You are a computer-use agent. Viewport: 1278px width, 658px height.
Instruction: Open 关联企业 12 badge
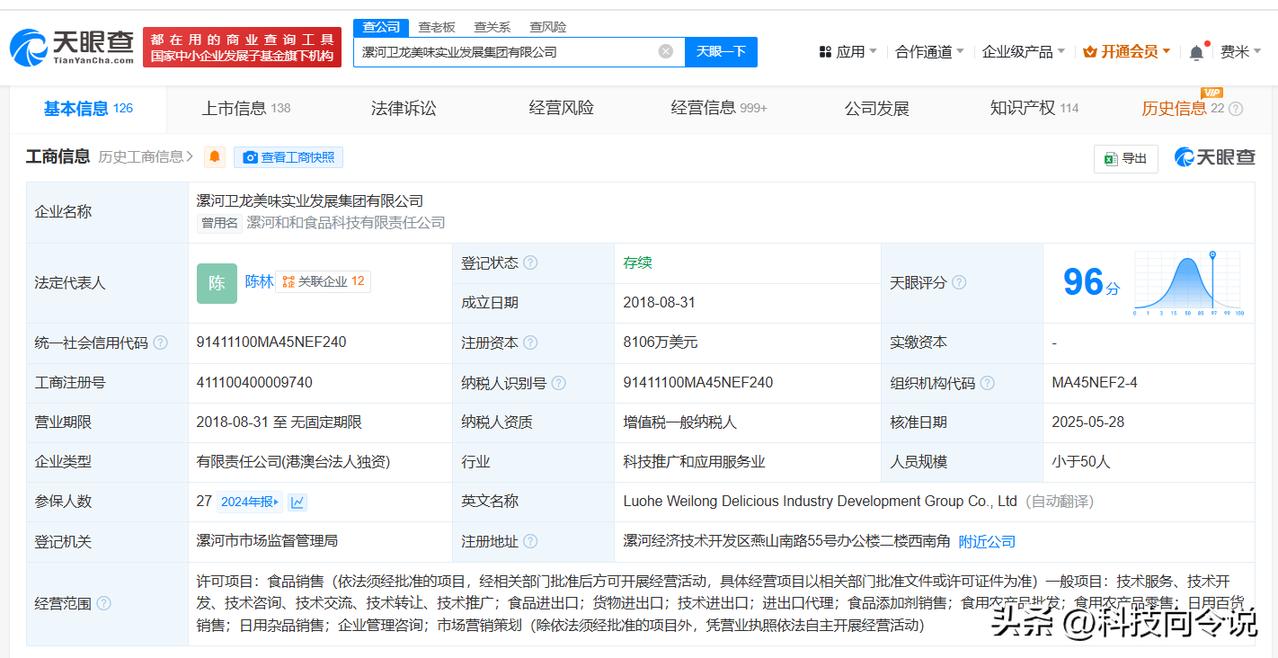pyautogui.click(x=323, y=282)
